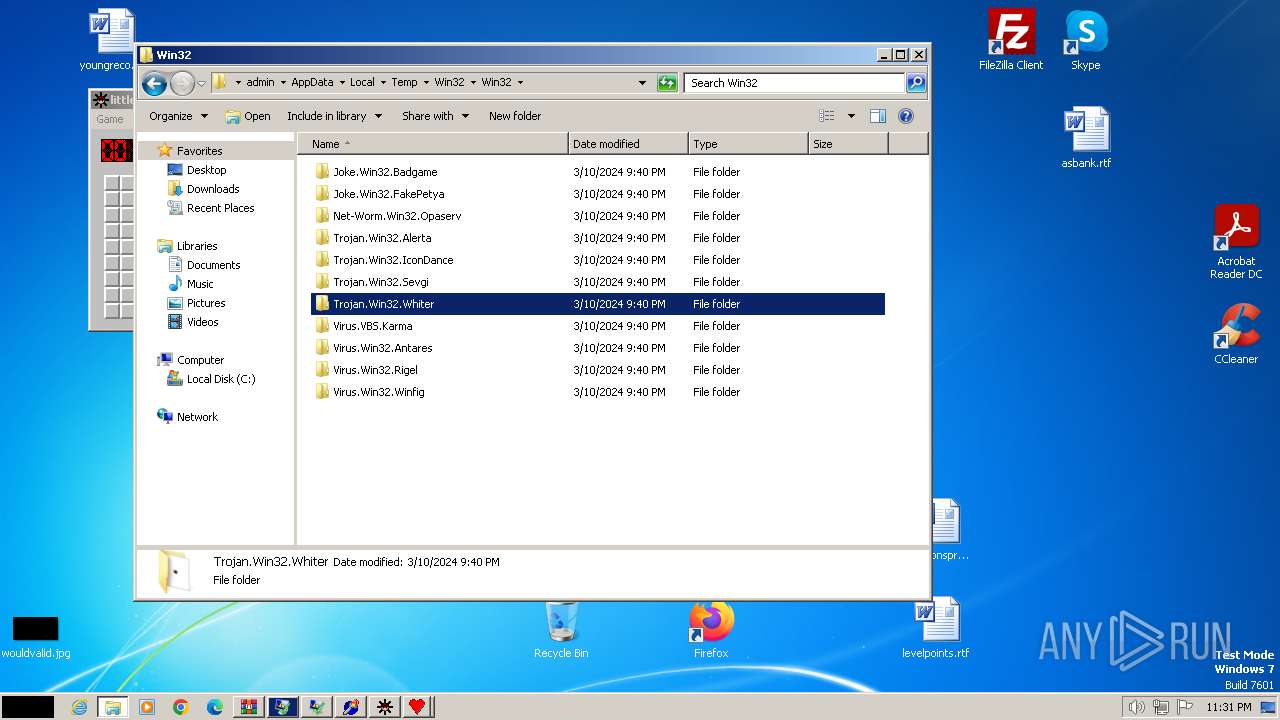
Task: Open the view options dropdown arrow
Action: point(851,116)
